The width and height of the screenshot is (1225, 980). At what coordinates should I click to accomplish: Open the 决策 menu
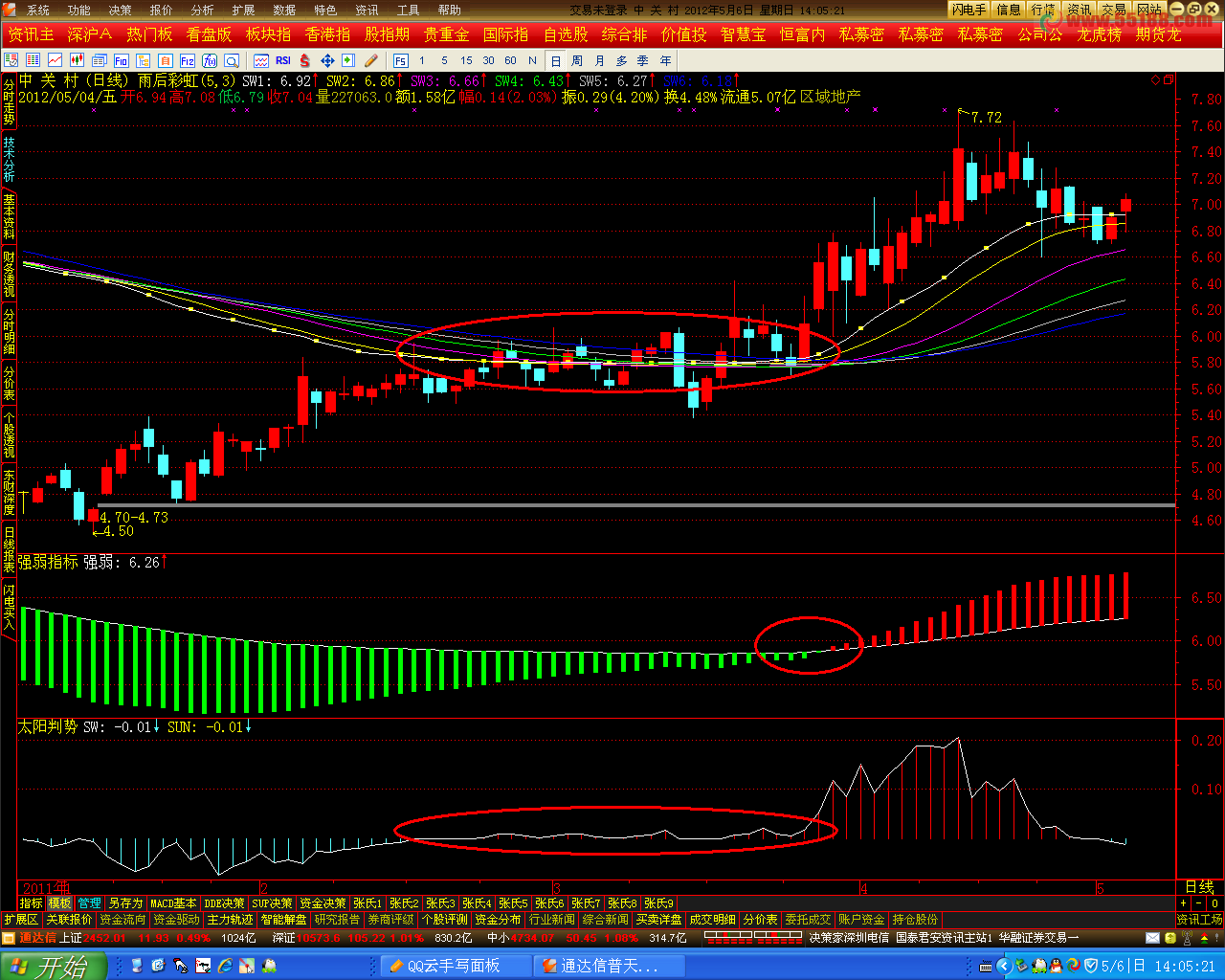[x=120, y=11]
